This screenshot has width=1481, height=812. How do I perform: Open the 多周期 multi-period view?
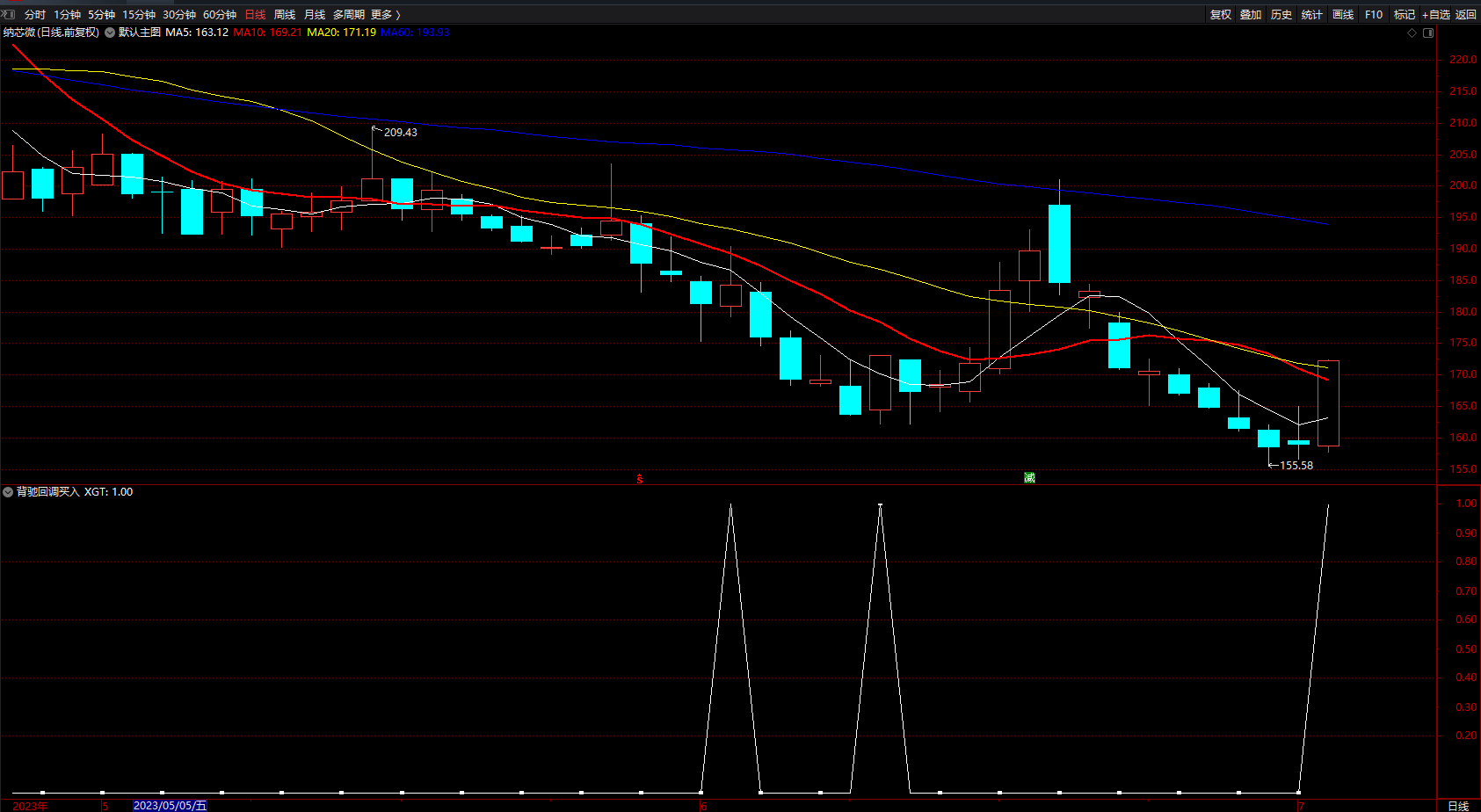[x=348, y=15]
